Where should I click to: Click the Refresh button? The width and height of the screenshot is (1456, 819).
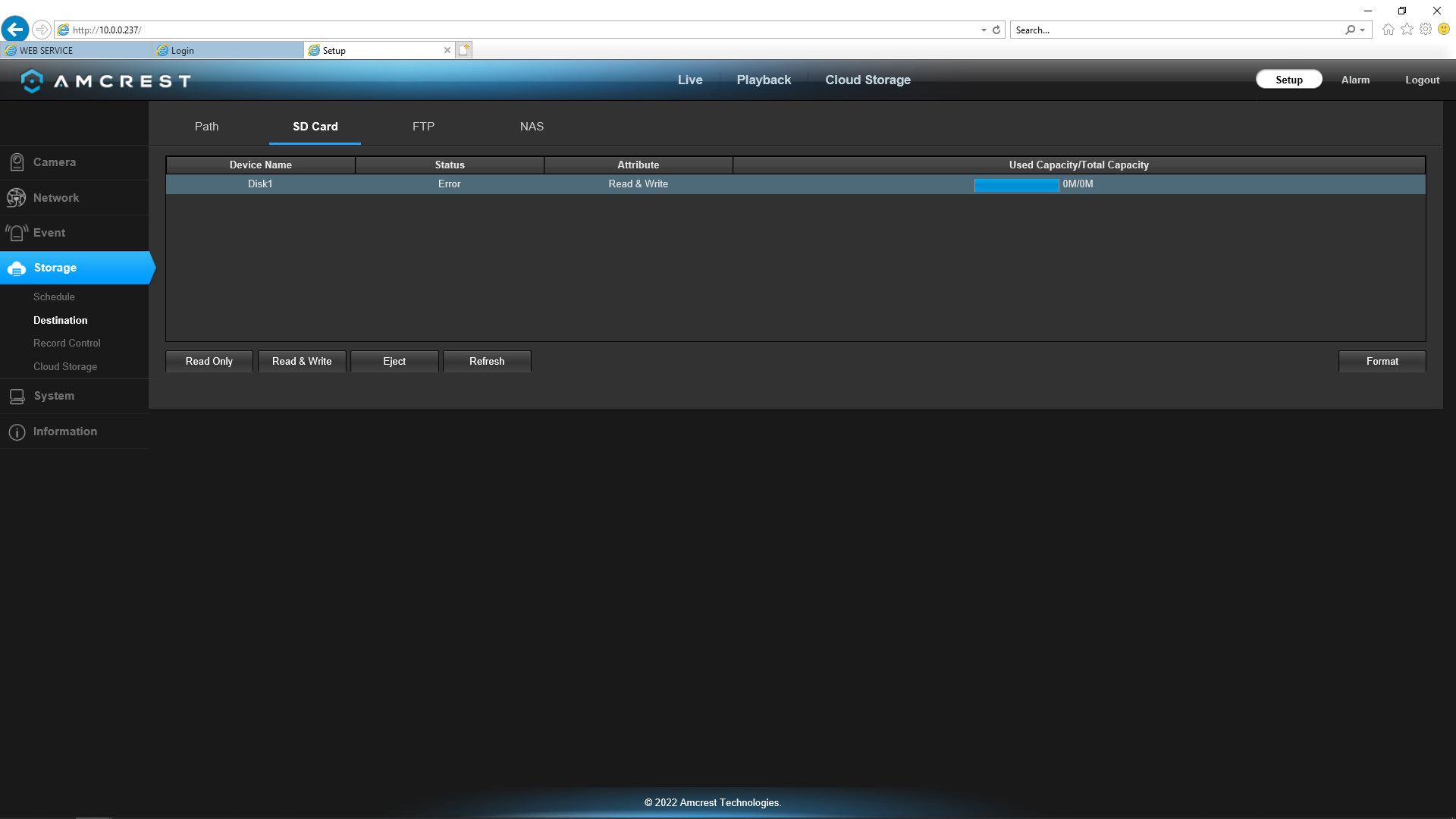click(487, 362)
